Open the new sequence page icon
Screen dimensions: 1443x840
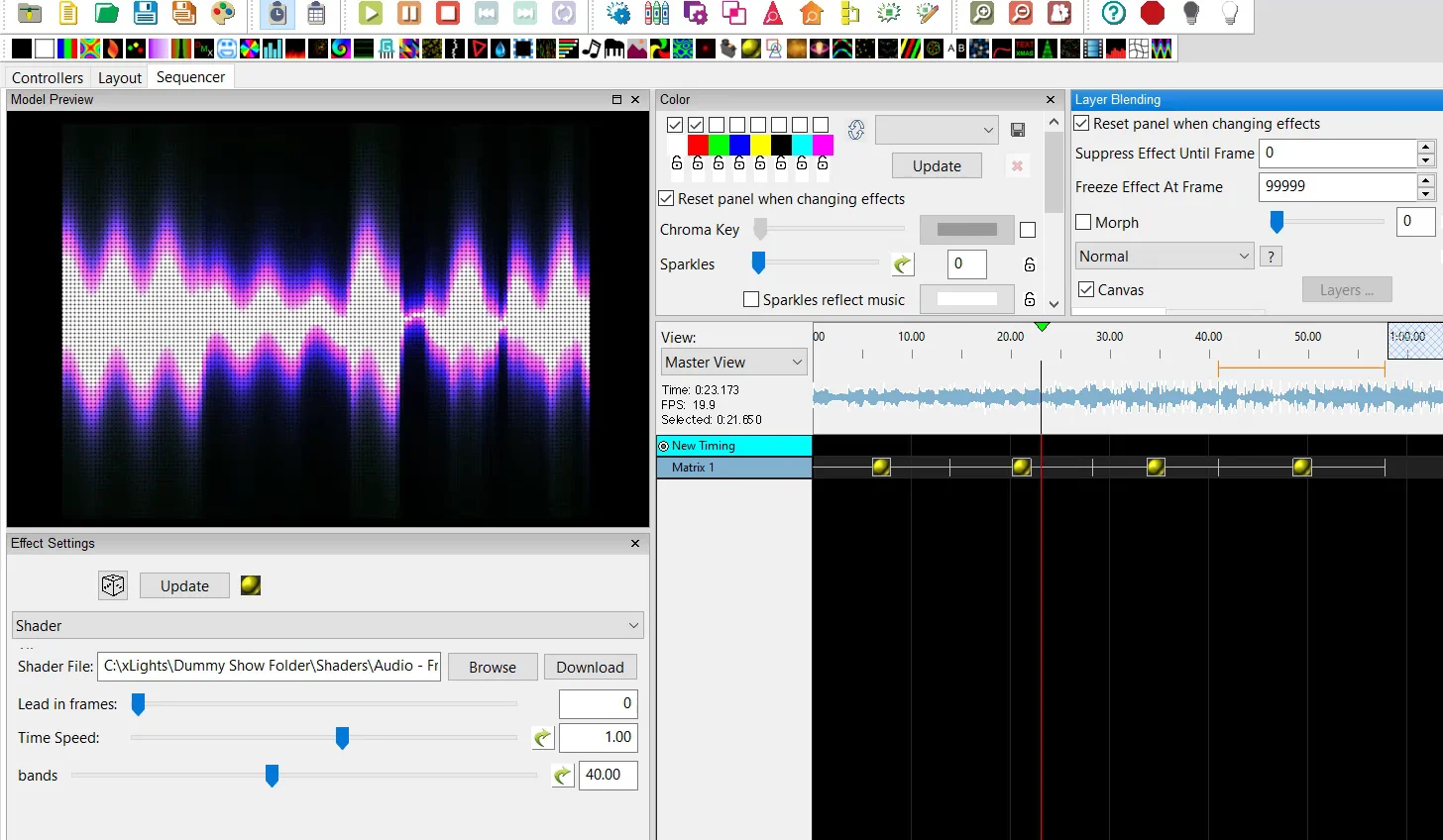coord(68,14)
